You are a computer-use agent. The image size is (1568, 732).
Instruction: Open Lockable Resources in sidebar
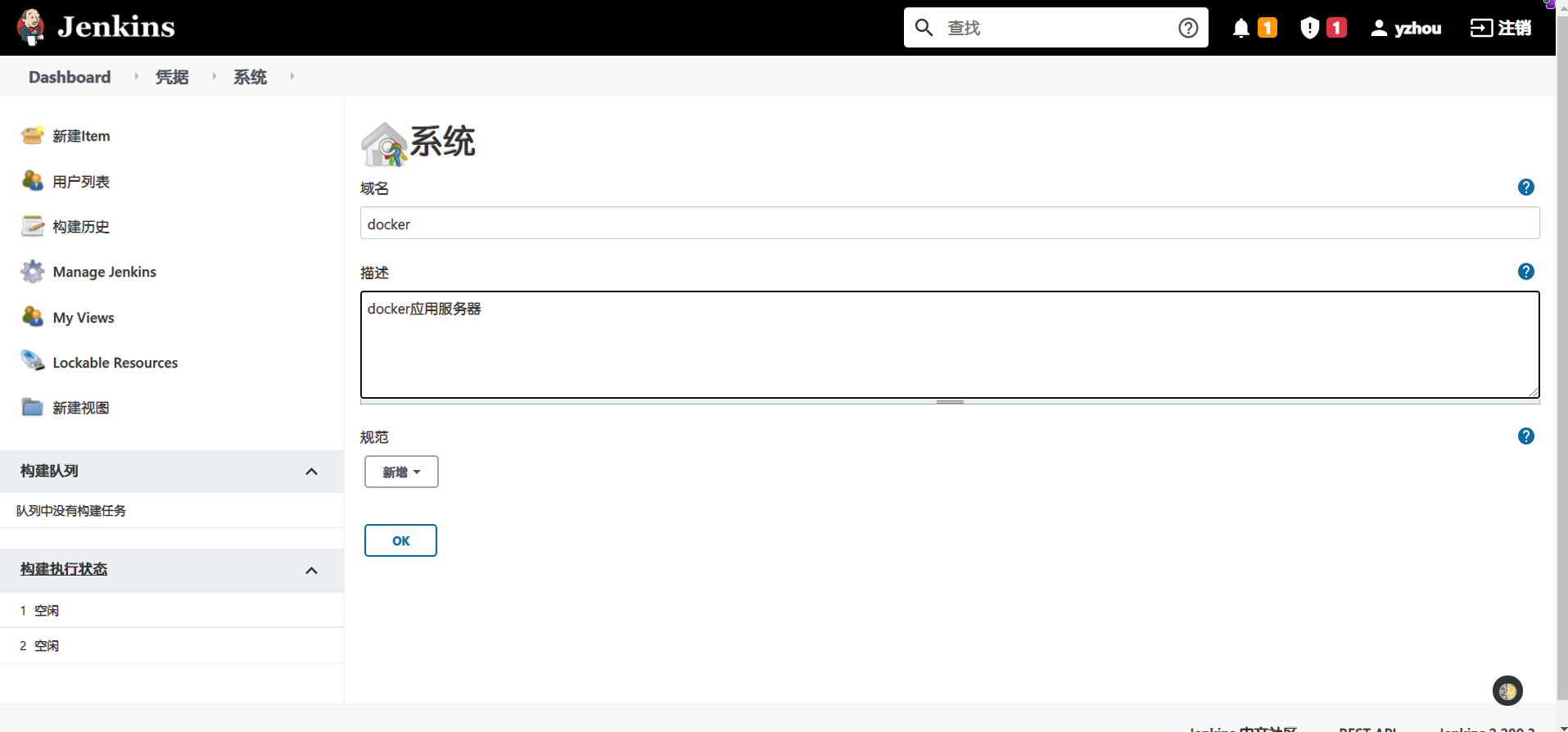pyautogui.click(x=115, y=363)
